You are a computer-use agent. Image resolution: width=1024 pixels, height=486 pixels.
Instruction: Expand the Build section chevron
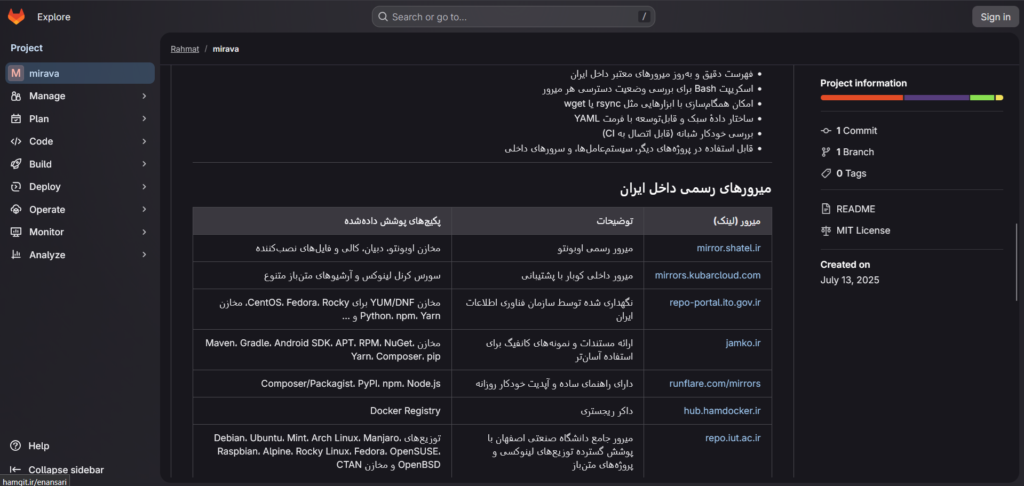point(144,164)
